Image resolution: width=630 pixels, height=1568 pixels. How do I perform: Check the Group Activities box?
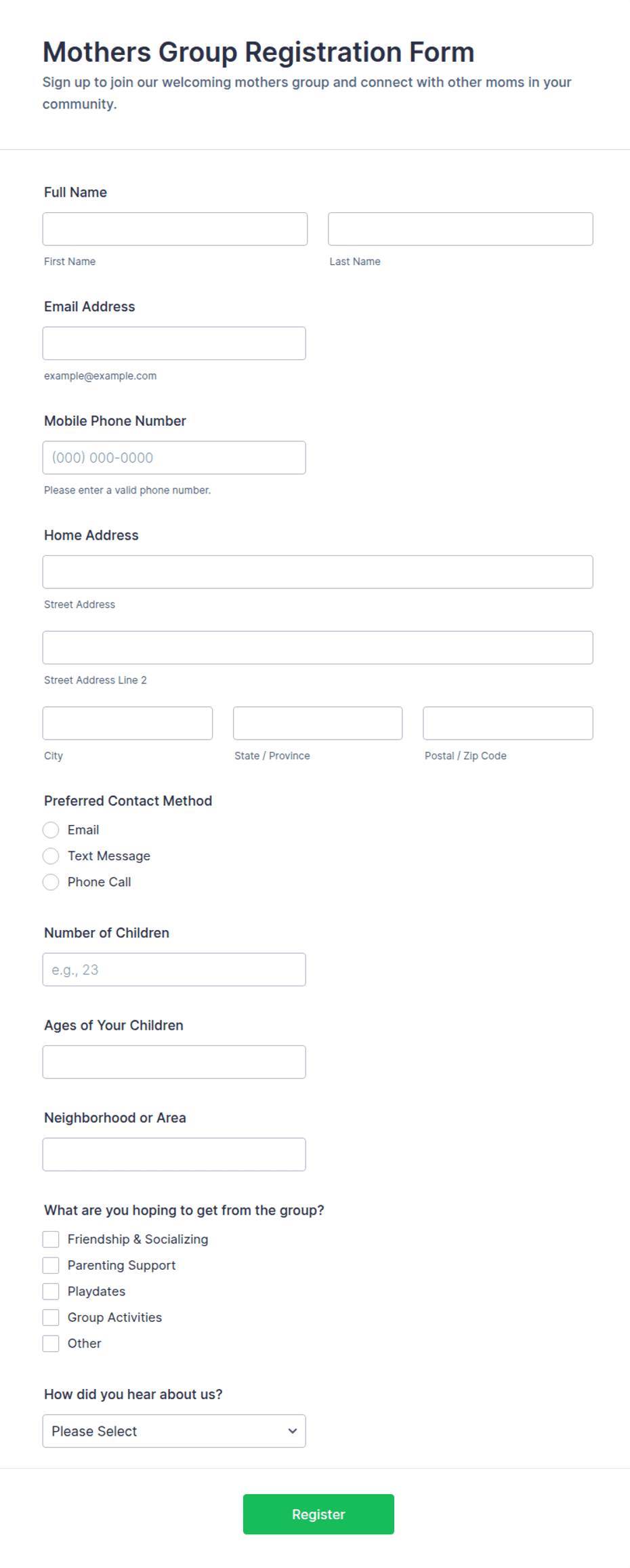(x=51, y=1318)
